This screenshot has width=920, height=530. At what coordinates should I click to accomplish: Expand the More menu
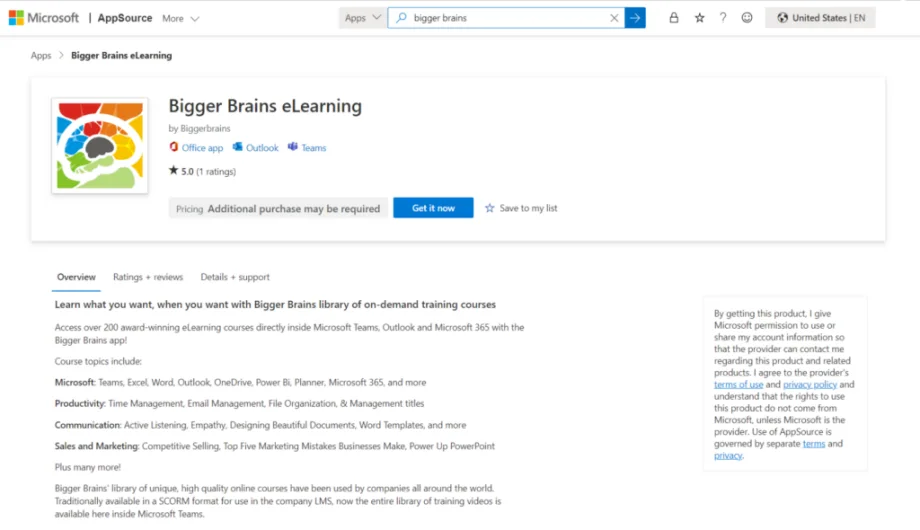[x=181, y=19]
